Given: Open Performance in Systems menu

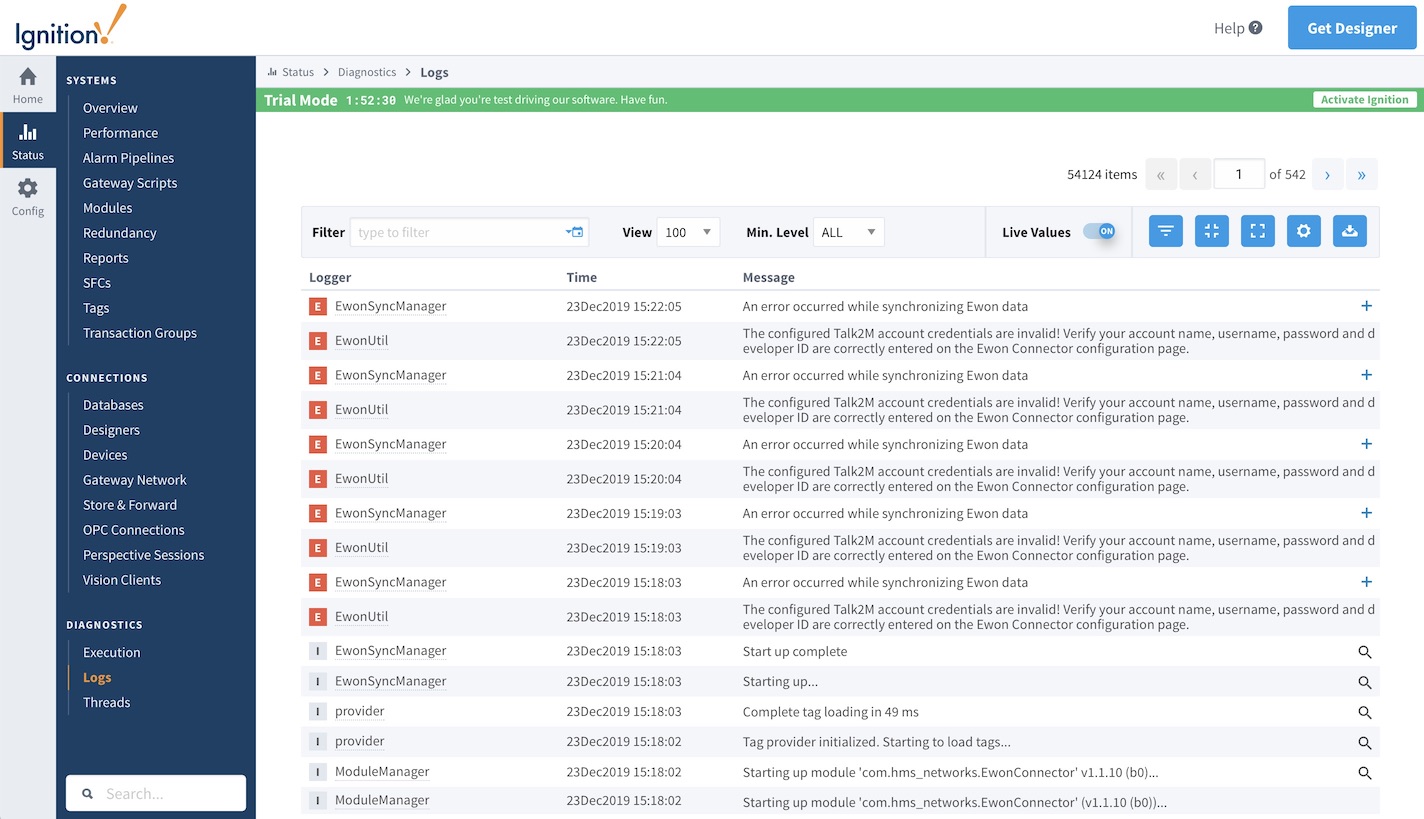Looking at the screenshot, I should tap(120, 133).
